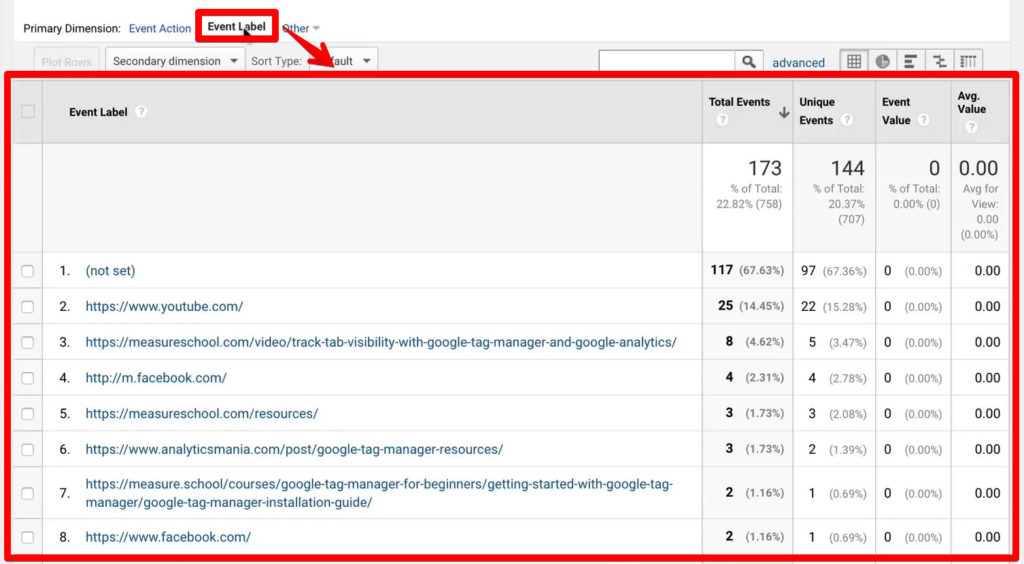Click the Plot Rows button
1024x564 pixels.
[66, 62]
